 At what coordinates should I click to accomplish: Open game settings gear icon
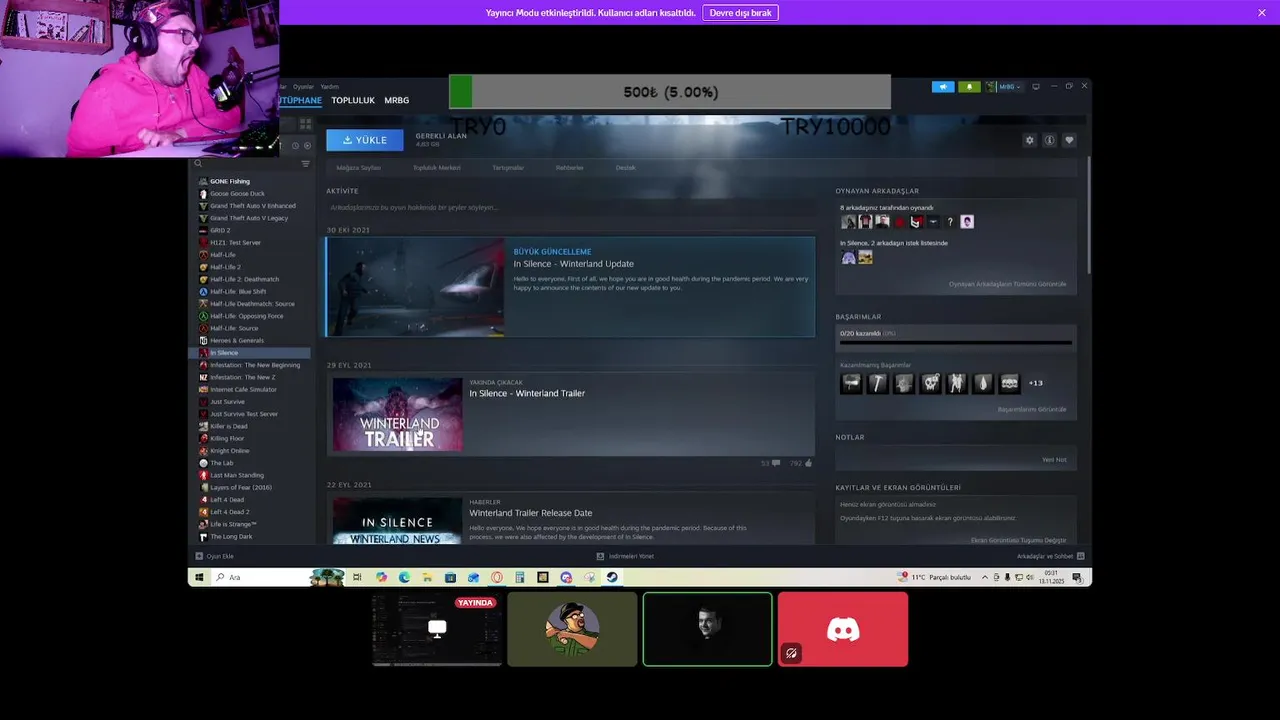[1030, 140]
